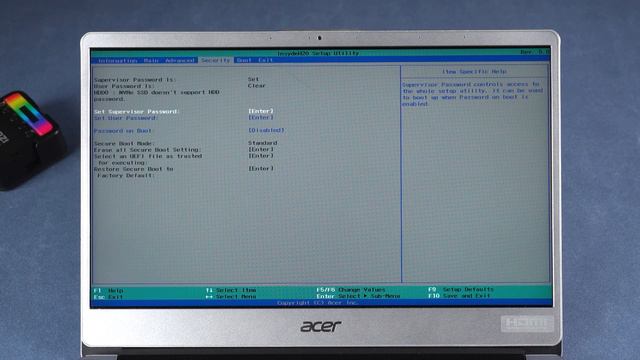The image size is (640, 360).
Task: Click Esc Exit footer entry
Action: (x=108, y=297)
